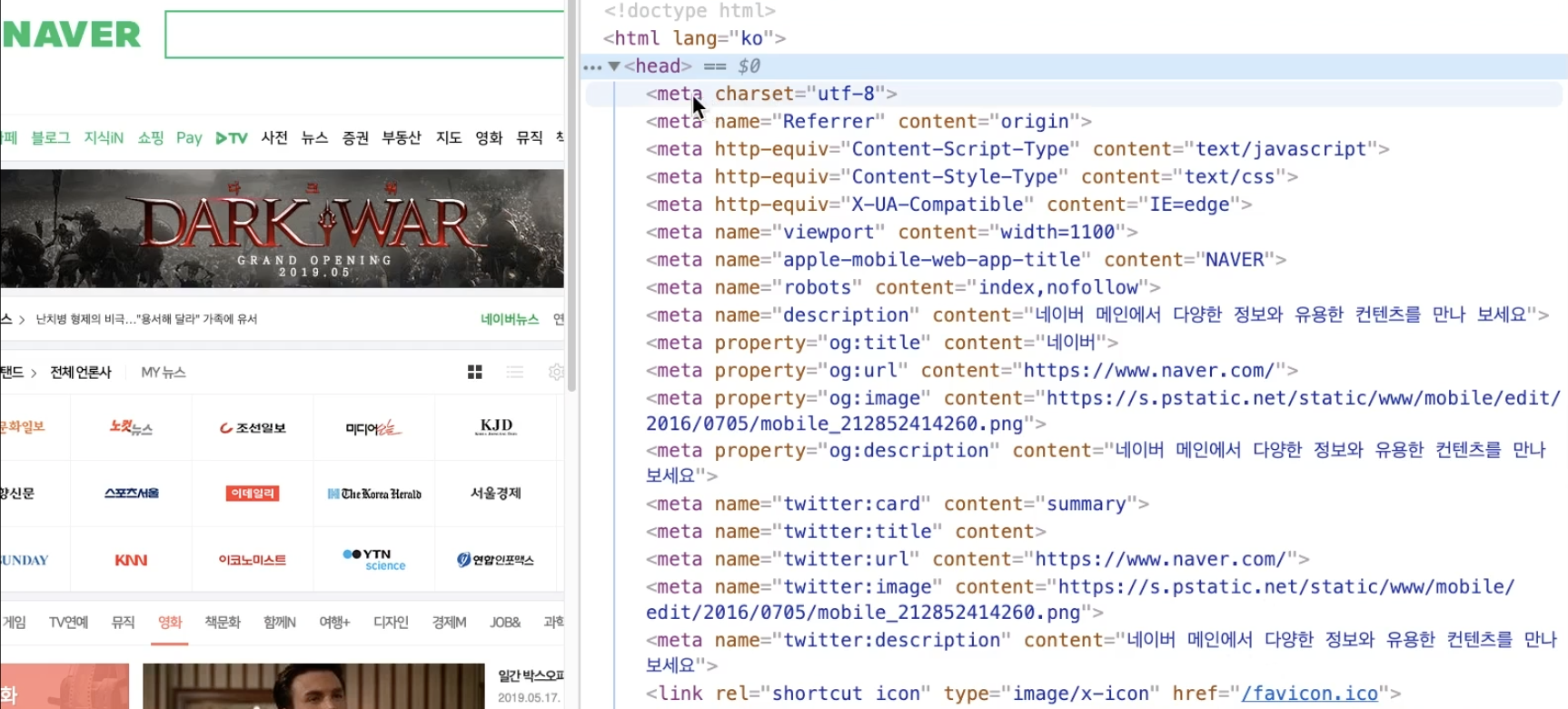The width and height of the screenshot is (1568, 709).
Task: Select the 여행+ topic tab
Action: click(x=334, y=623)
